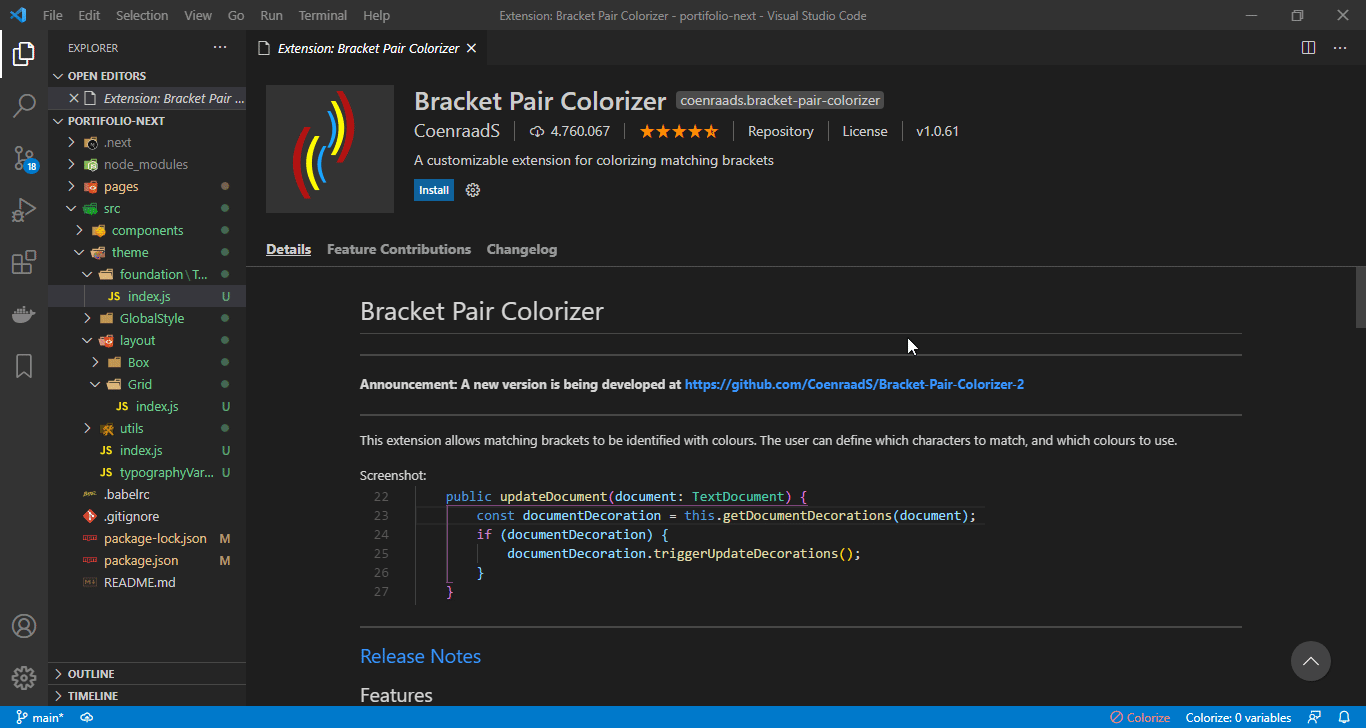Open the Manage gear in activity bar

pos(24,678)
